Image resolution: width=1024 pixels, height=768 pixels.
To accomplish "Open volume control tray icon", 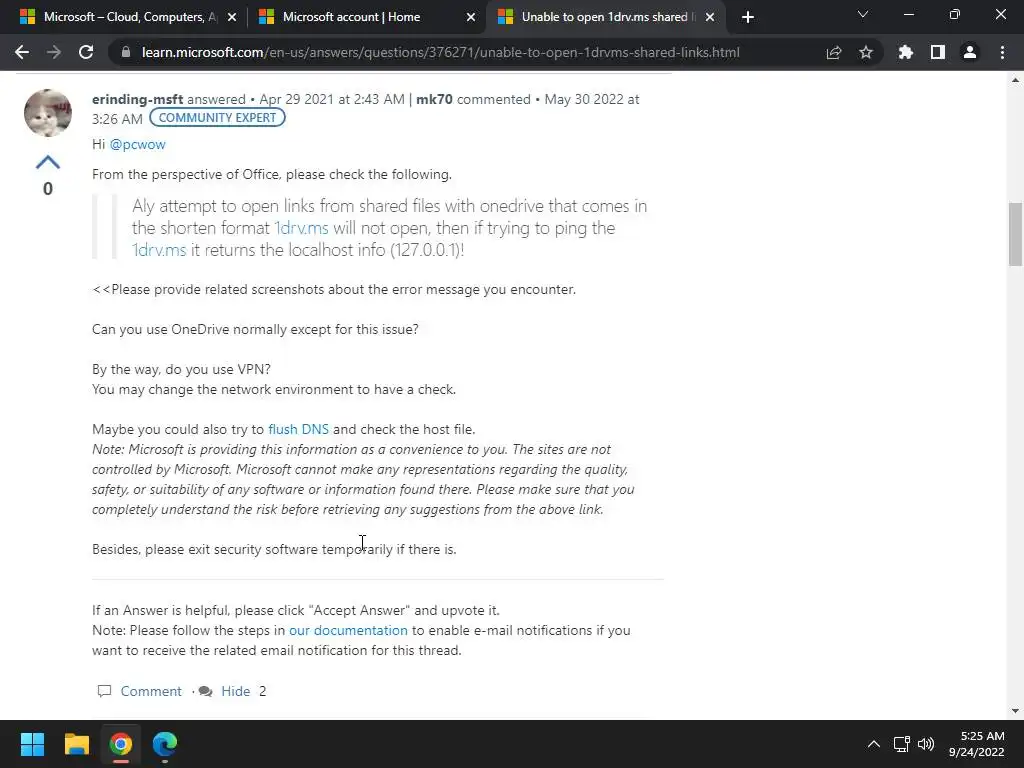I will pos(926,744).
